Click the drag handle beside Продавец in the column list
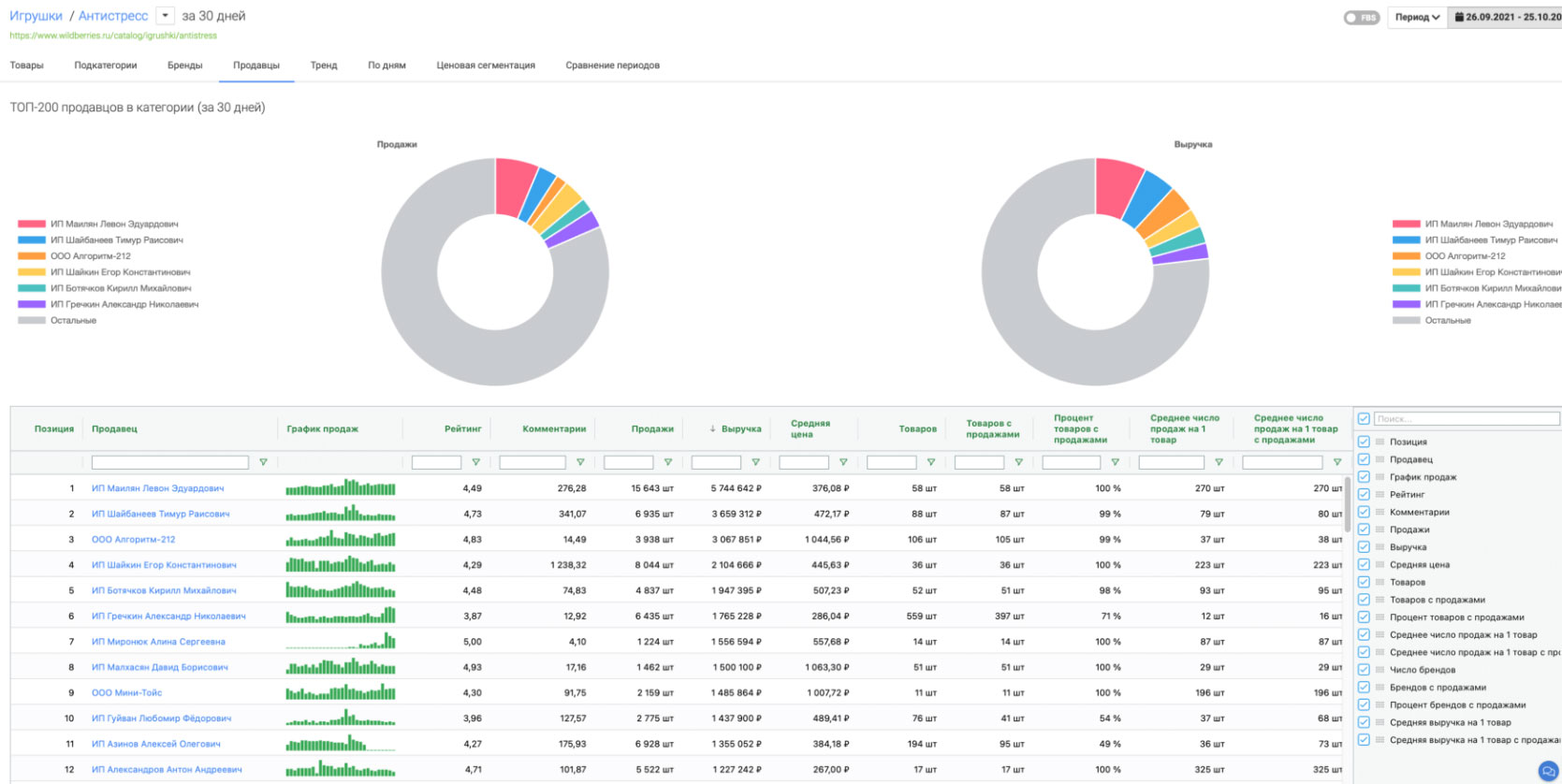 [1380, 459]
